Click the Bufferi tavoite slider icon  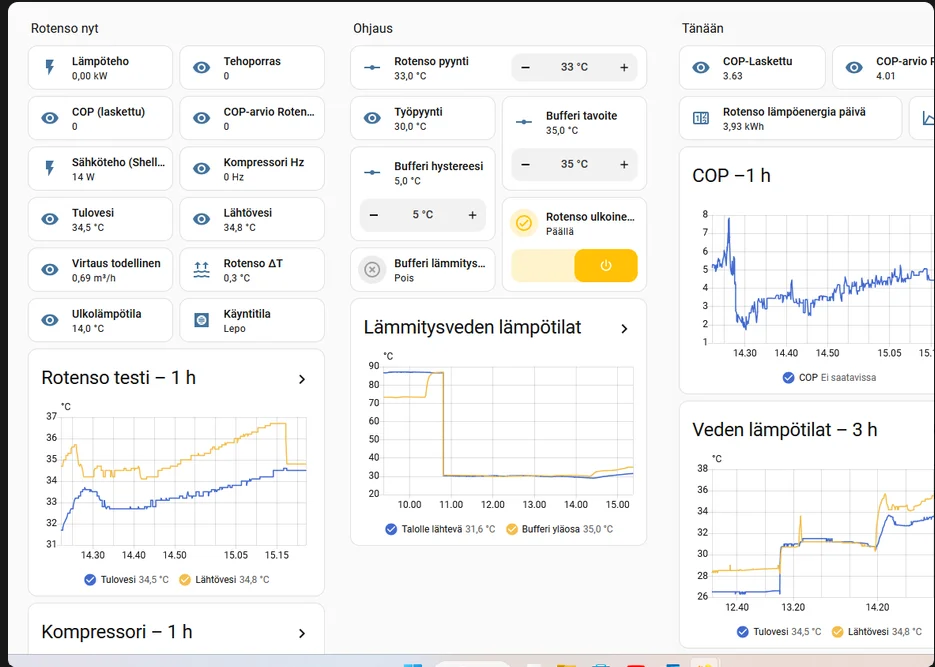click(x=524, y=122)
